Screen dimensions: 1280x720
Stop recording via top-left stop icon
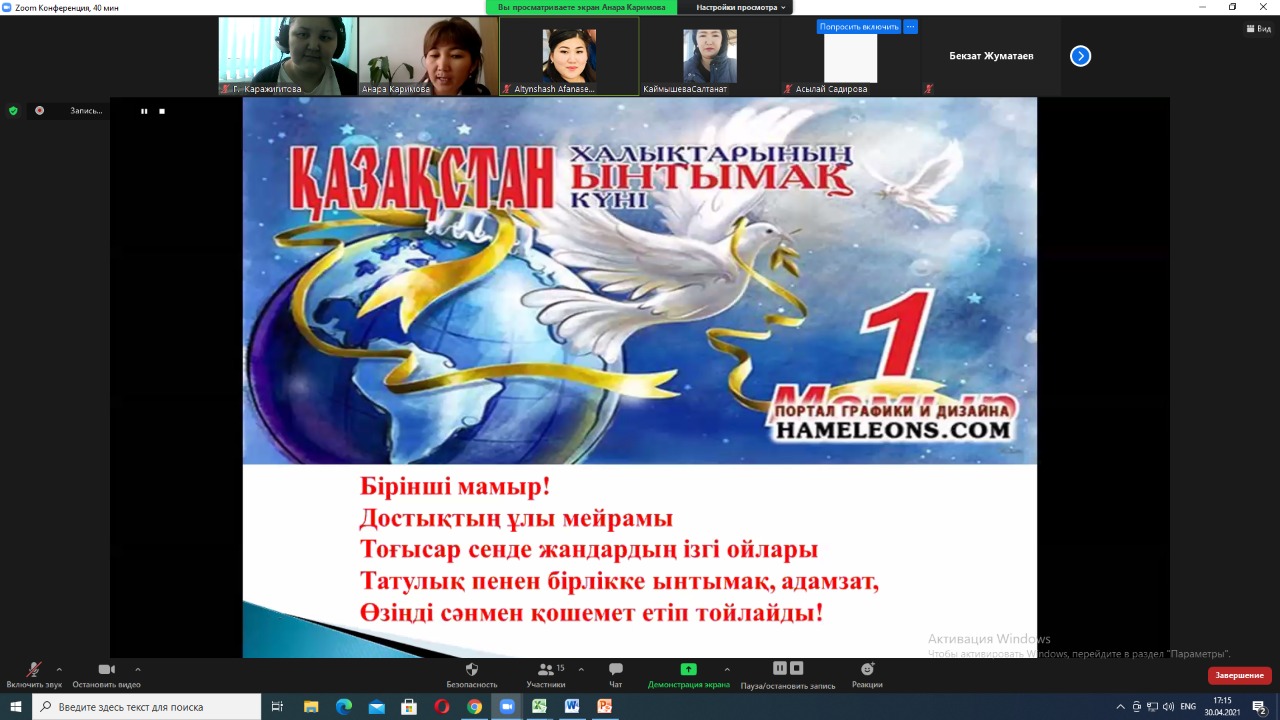[x=162, y=111]
